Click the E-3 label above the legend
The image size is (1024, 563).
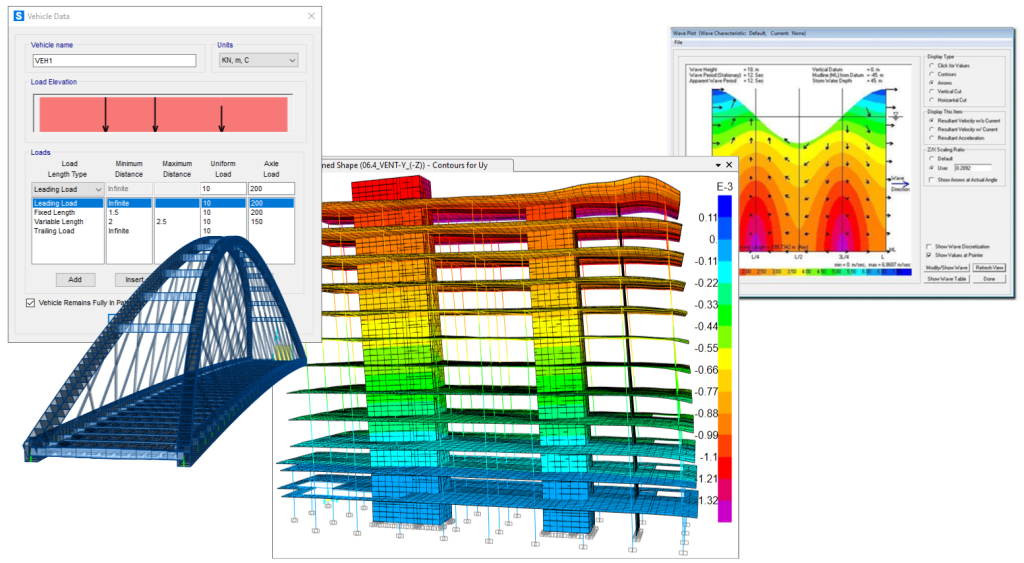coord(724,187)
